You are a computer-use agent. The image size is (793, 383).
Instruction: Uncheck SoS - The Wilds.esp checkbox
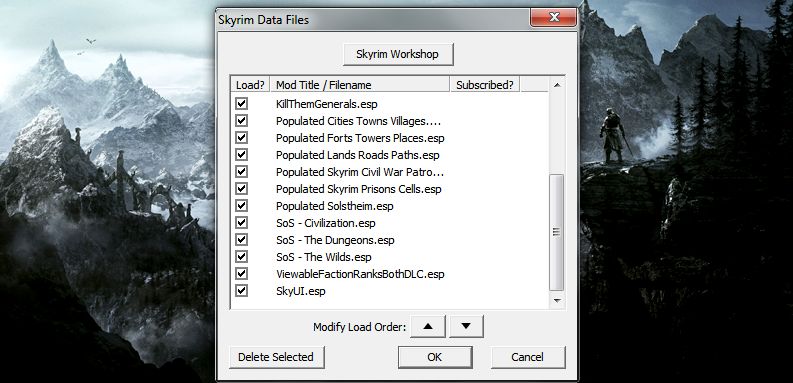point(241,257)
